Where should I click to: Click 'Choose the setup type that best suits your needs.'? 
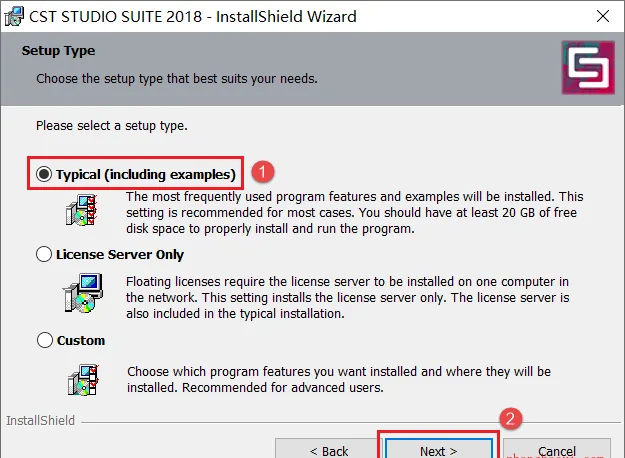coord(177,79)
